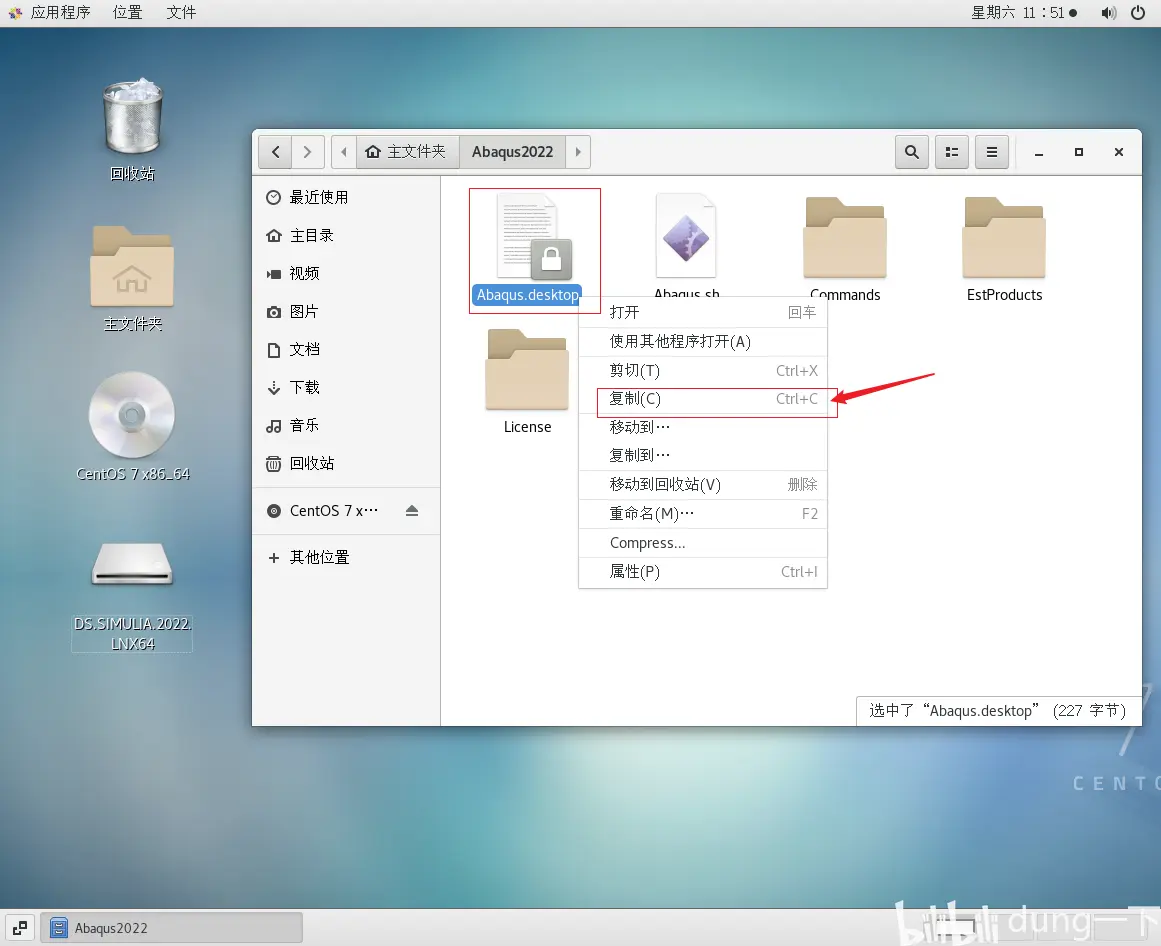Select the License folder icon
Viewport: 1161px width, 946px height.
pos(527,369)
